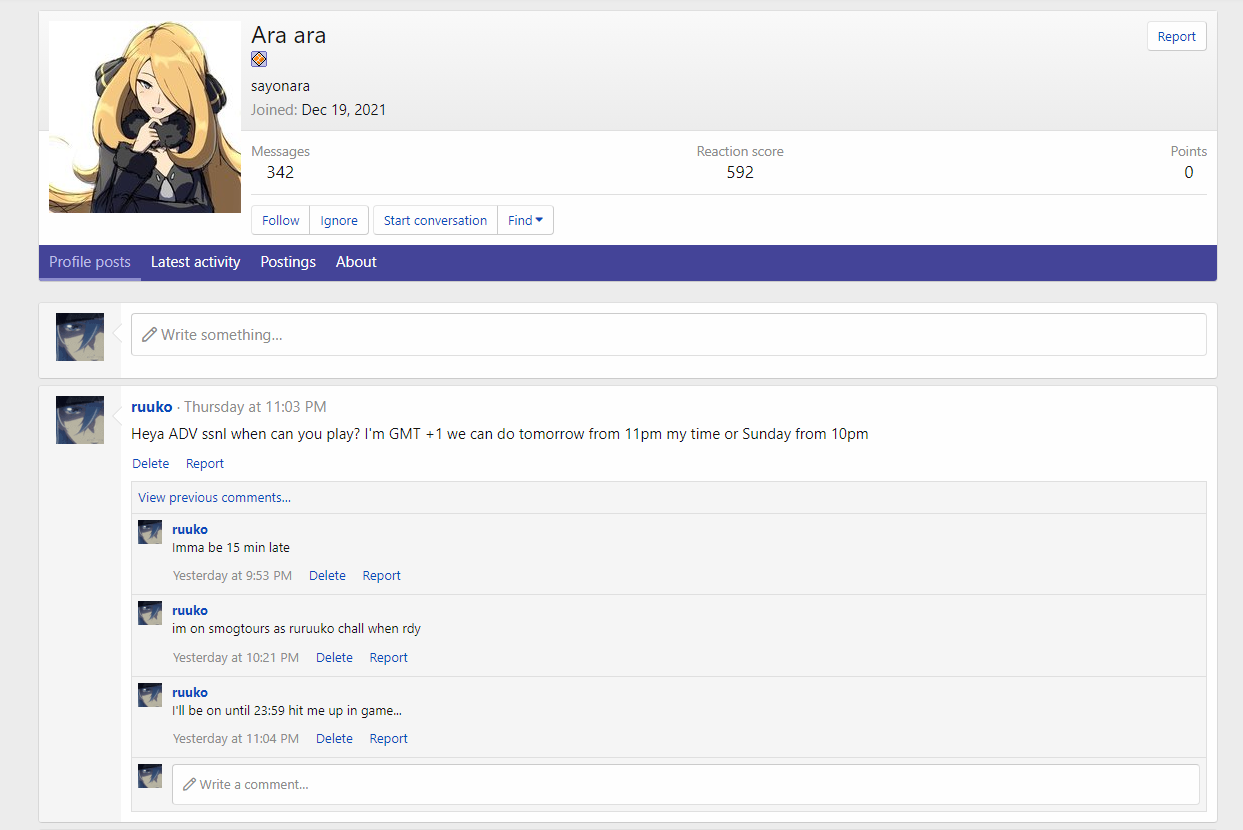Open ruuko name on 15 min late comment
1243x830 pixels.
190,529
